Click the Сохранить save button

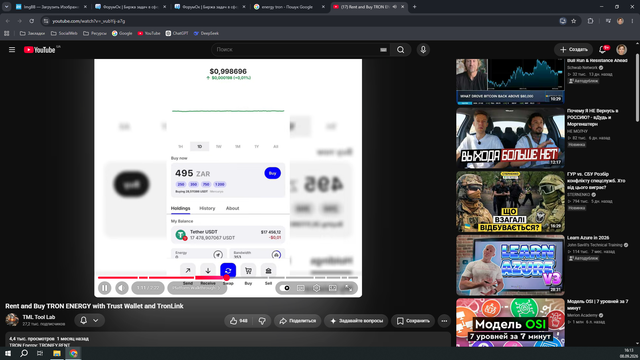tap(413, 321)
